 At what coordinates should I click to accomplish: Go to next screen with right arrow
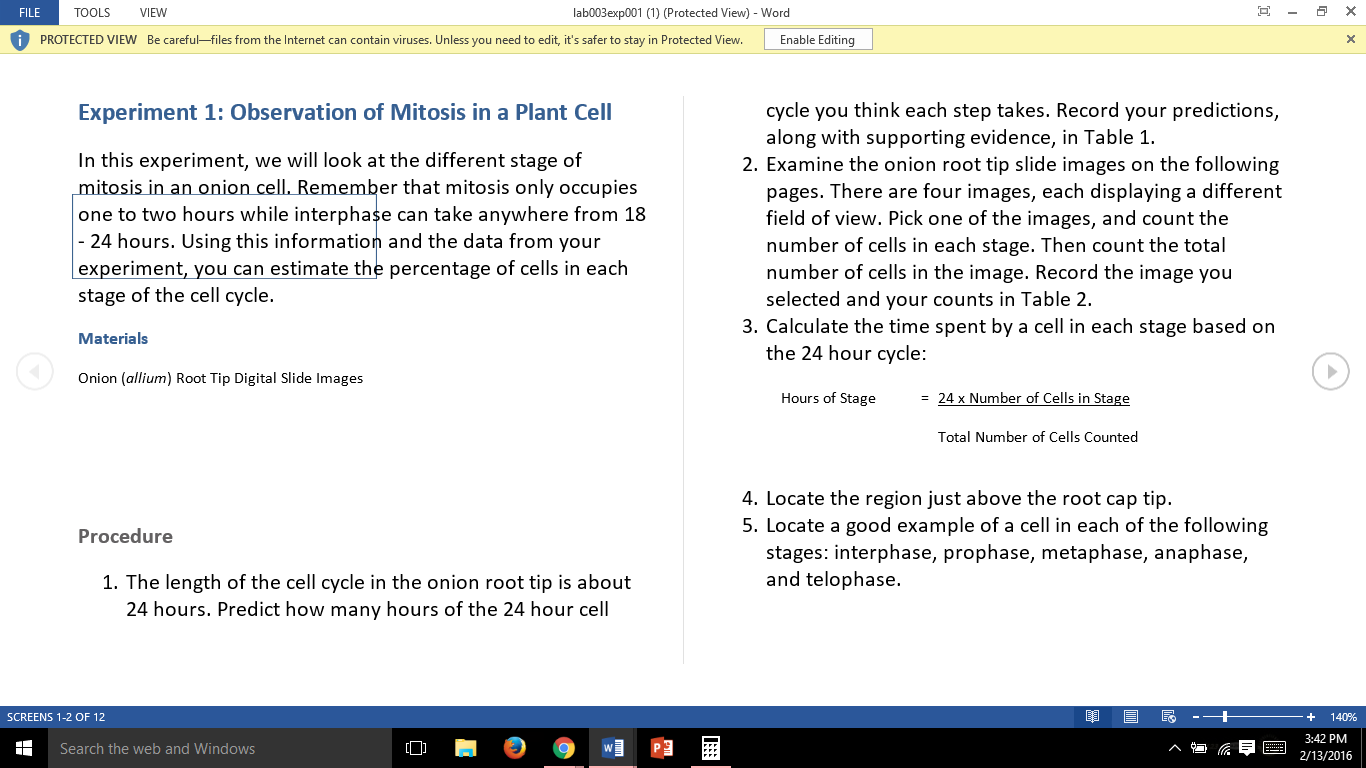(x=1331, y=371)
